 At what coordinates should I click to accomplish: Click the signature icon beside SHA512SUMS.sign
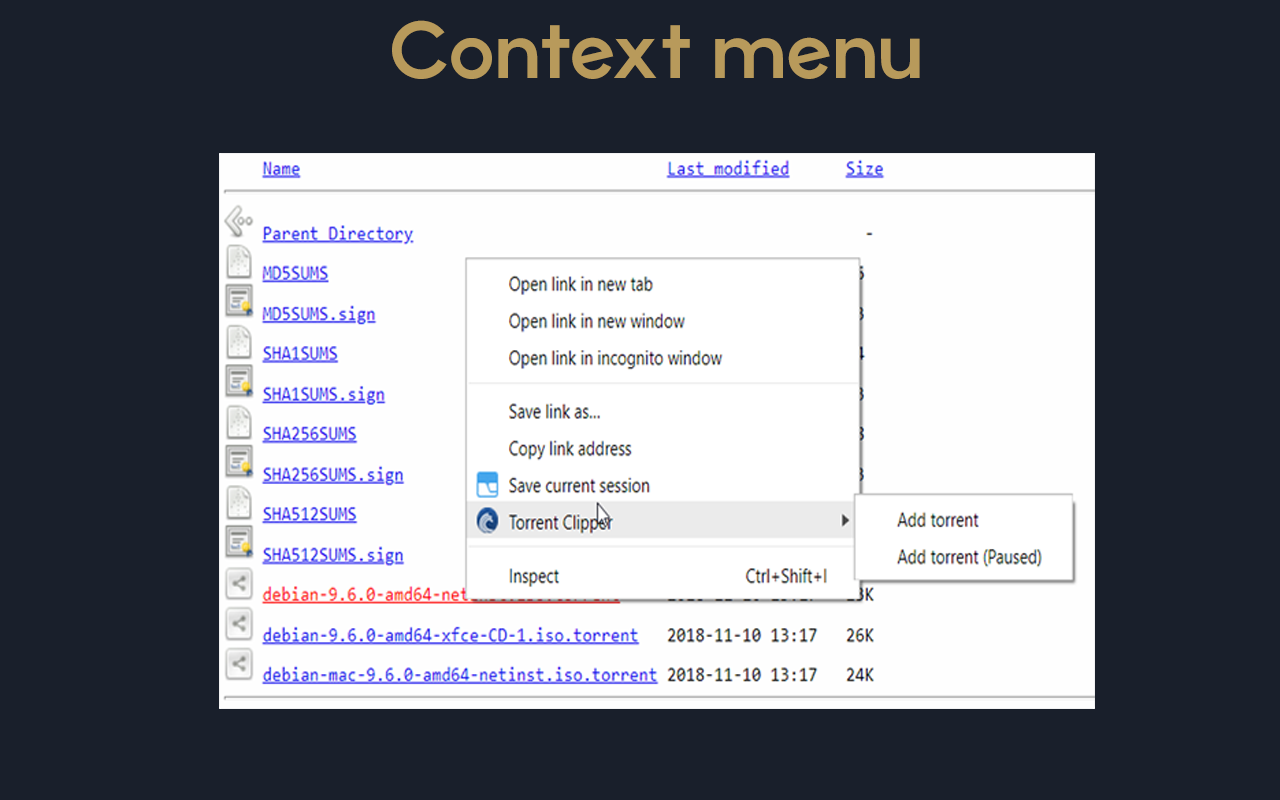point(238,541)
